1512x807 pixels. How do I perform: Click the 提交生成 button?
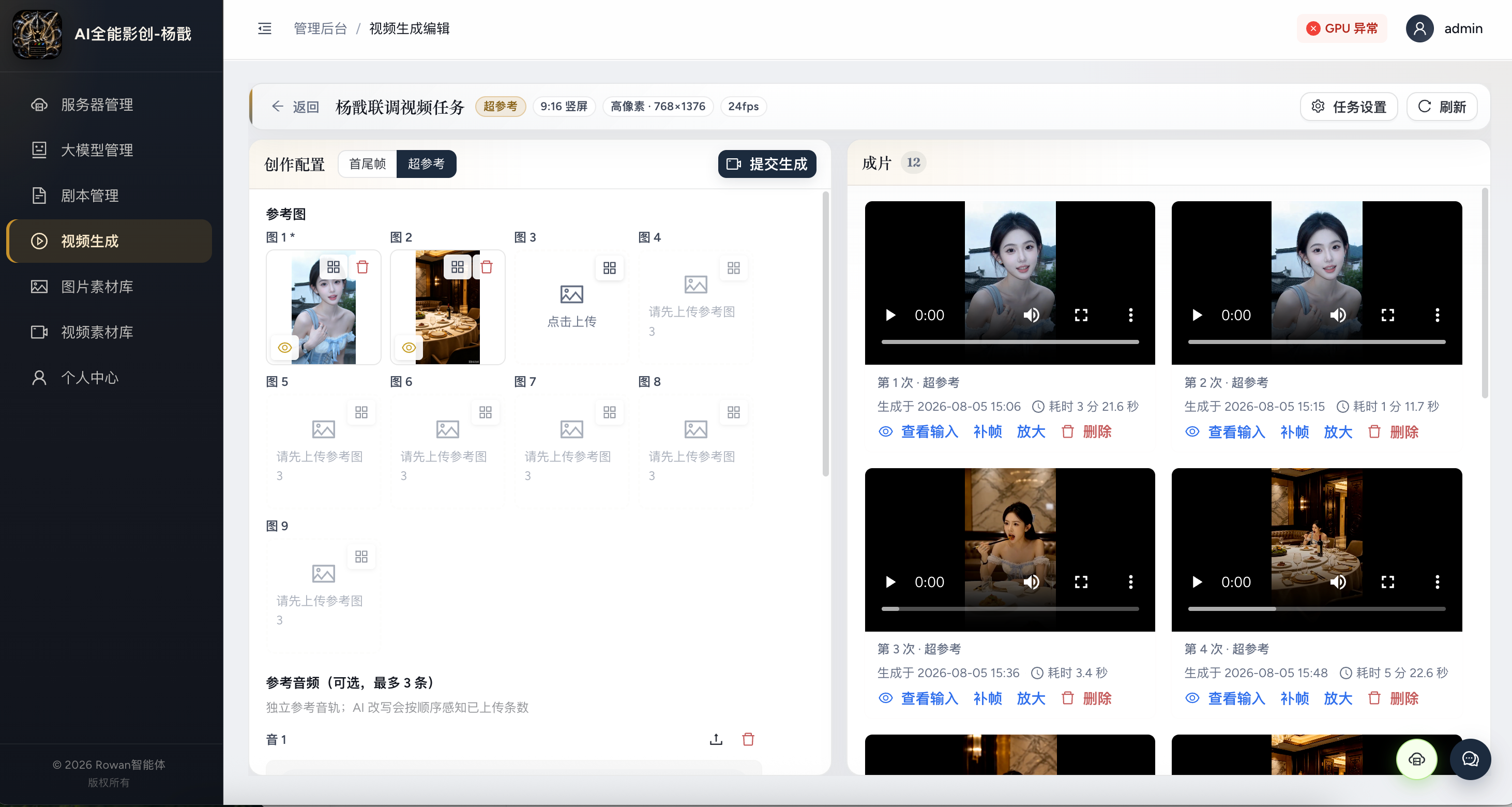[x=766, y=164]
